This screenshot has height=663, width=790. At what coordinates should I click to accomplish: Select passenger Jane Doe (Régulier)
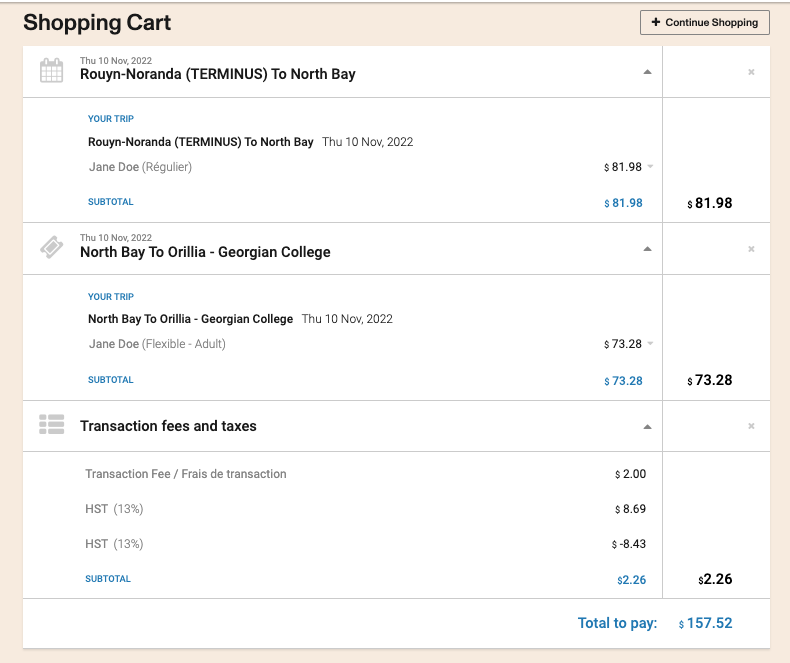pyautogui.click(x=140, y=167)
